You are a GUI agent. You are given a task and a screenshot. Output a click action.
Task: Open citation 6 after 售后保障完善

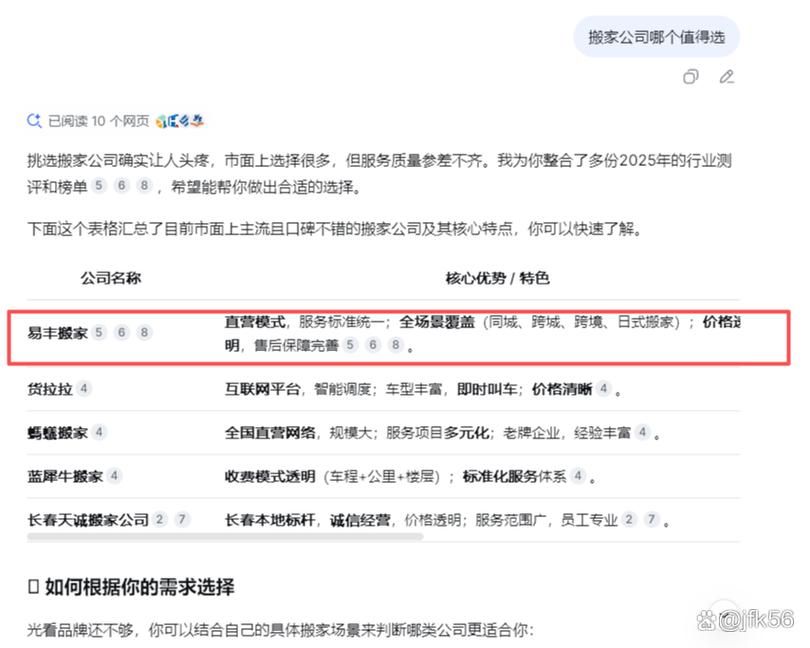click(372, 344)
